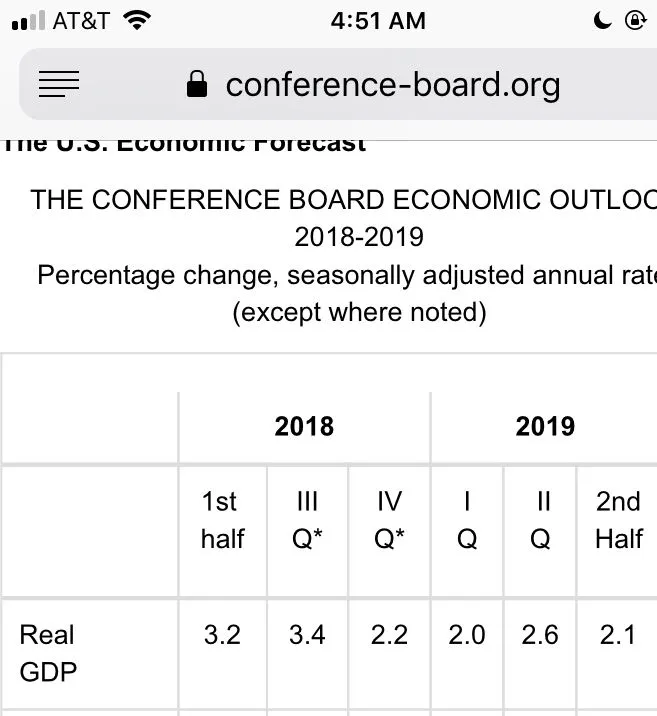The image size is (657, 716).
Task: Open the Reader view lines icon
Action: pos(58,85)
